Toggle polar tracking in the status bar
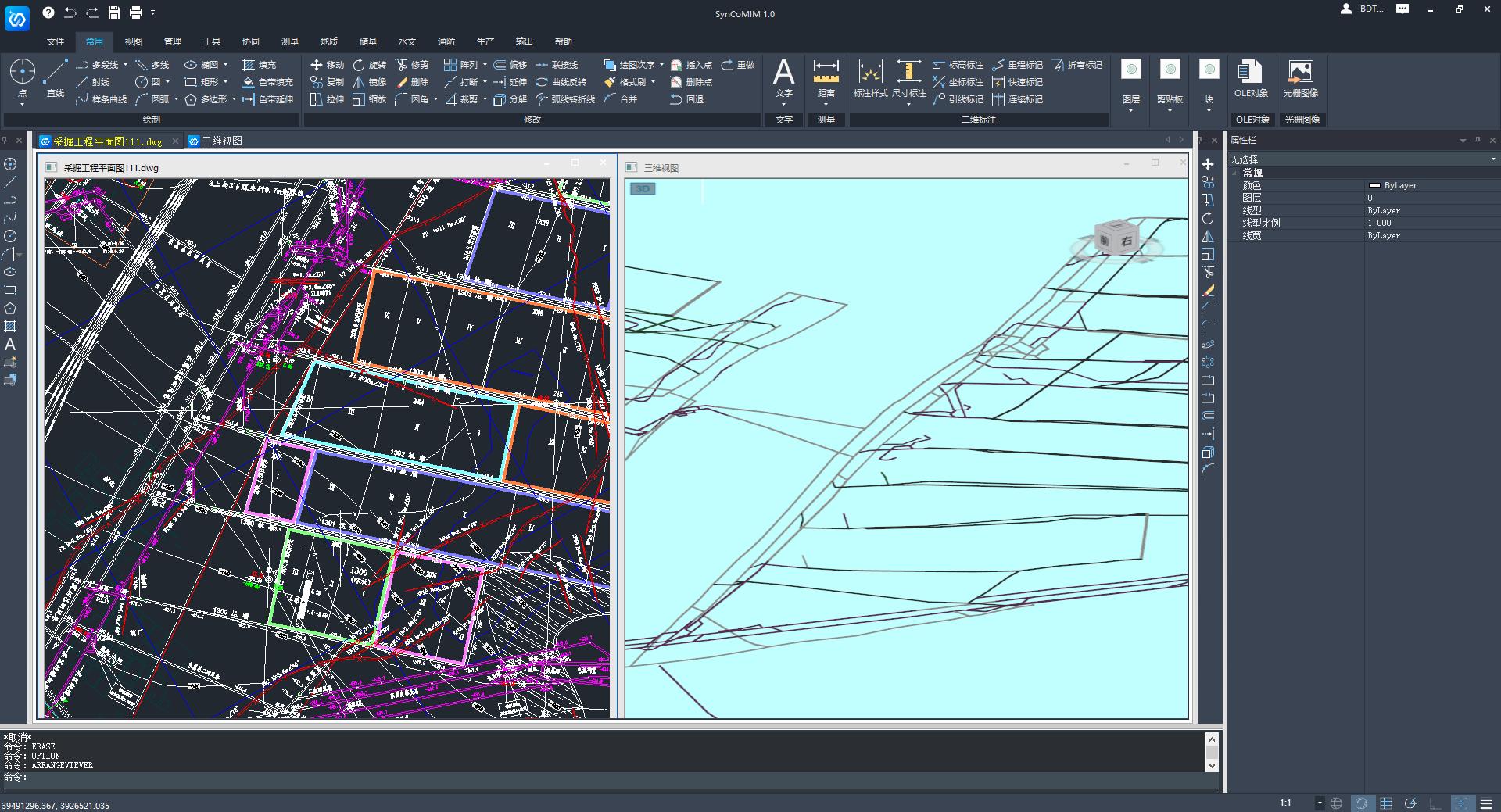This screenshot has height=812, width=1501. point(1410,803)
